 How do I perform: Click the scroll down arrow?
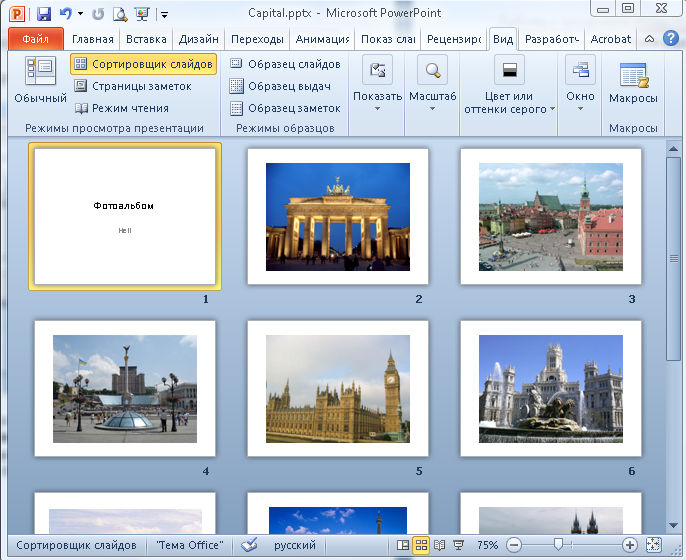coord(673,525)
